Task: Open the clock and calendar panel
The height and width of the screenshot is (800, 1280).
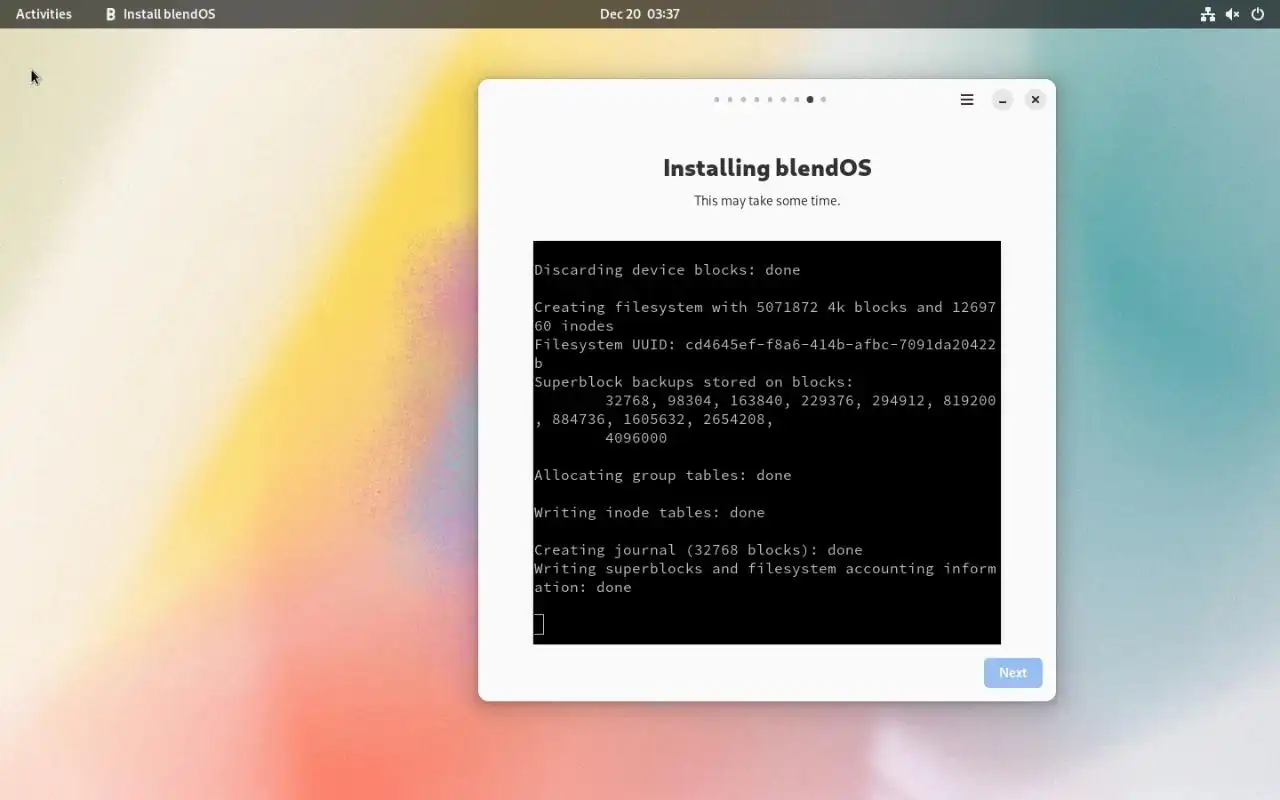Action: [640, 14]
